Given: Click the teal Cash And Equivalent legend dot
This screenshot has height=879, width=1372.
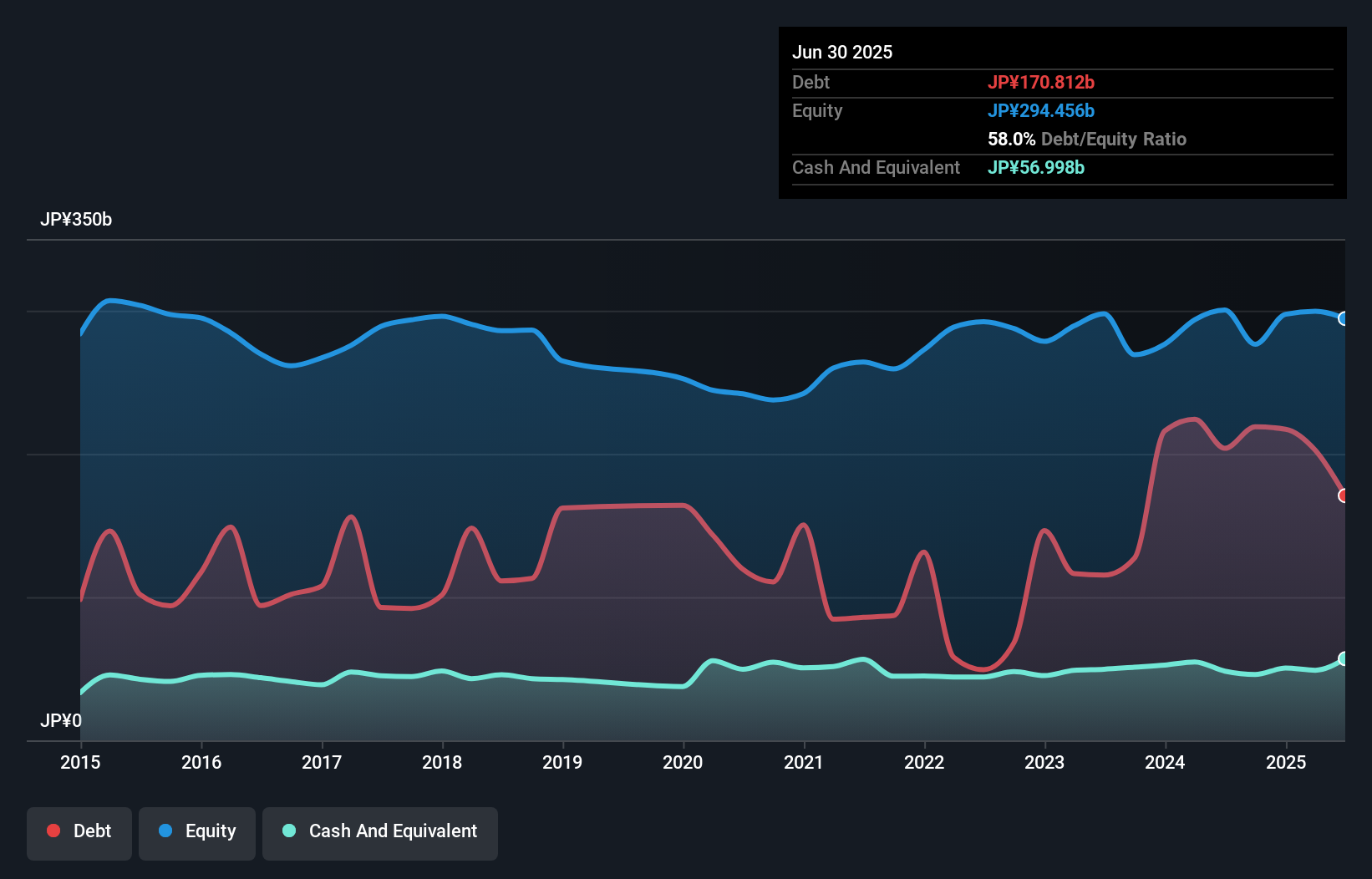Looking at the screenshot, I should click(x=288, y=831).
